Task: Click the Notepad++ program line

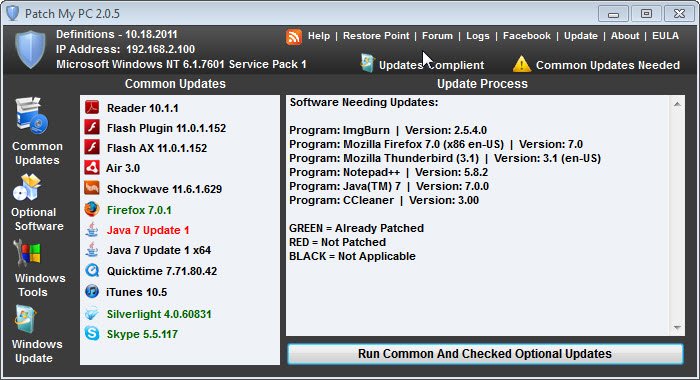Action: click(388, 172)
